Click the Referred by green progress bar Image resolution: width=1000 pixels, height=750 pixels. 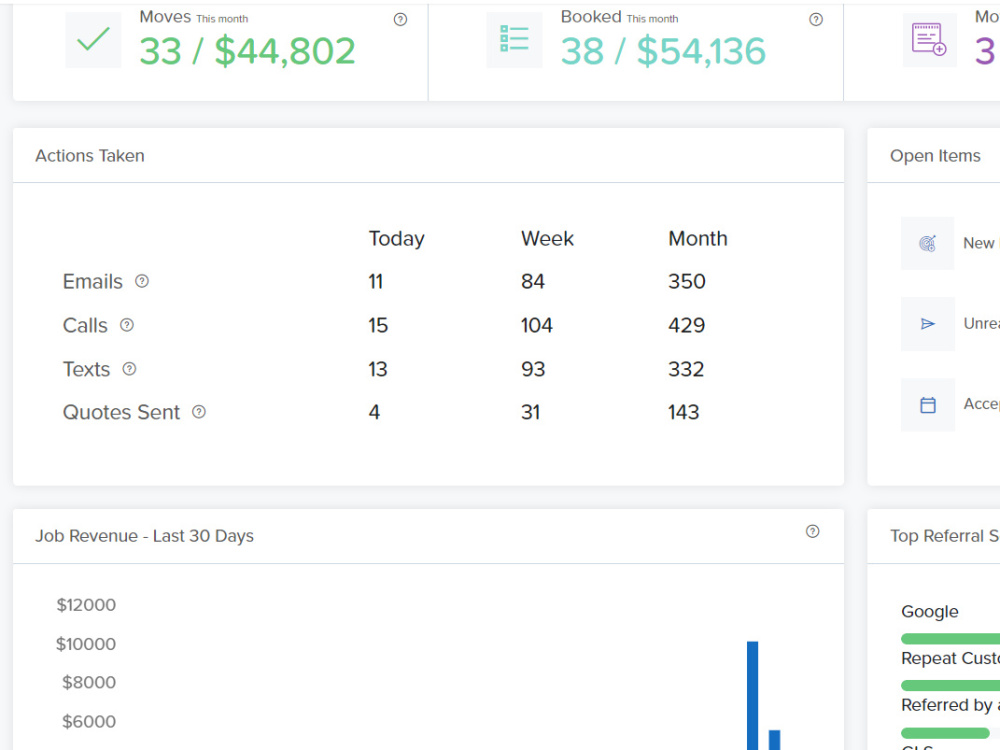(945, 733)
